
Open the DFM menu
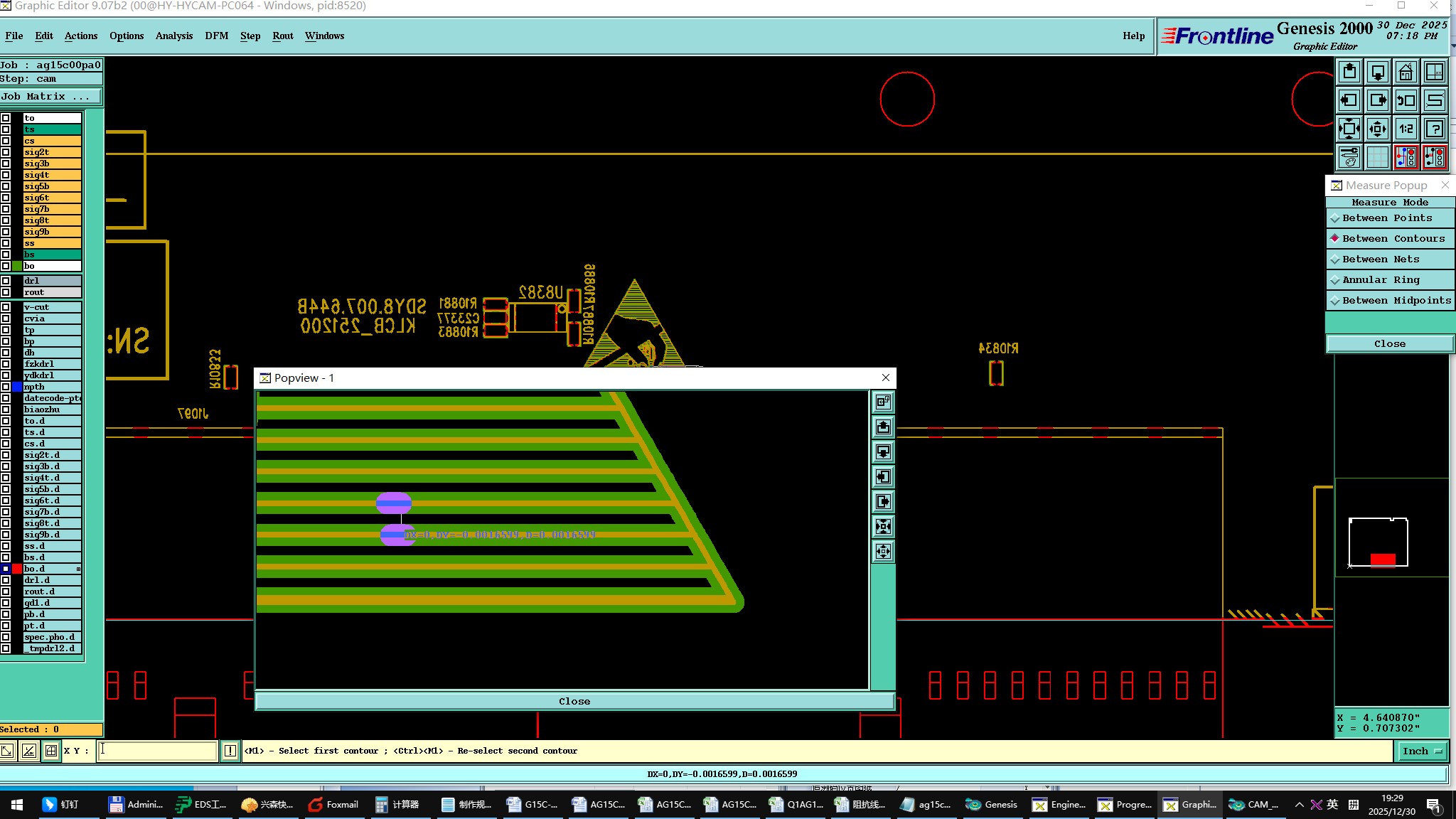[x=216, y=36]
